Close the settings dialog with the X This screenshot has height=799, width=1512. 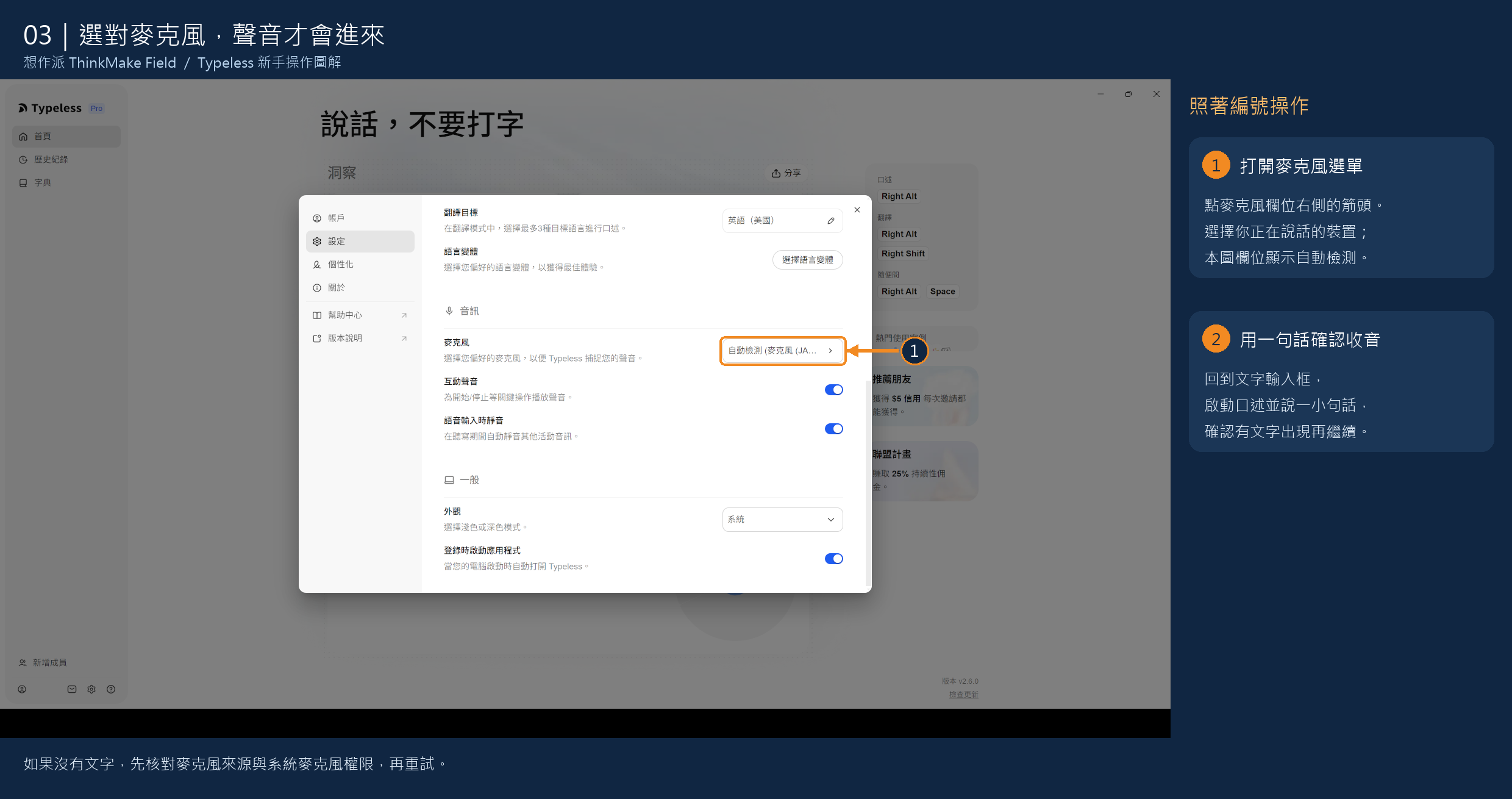(x=857, y=210)
